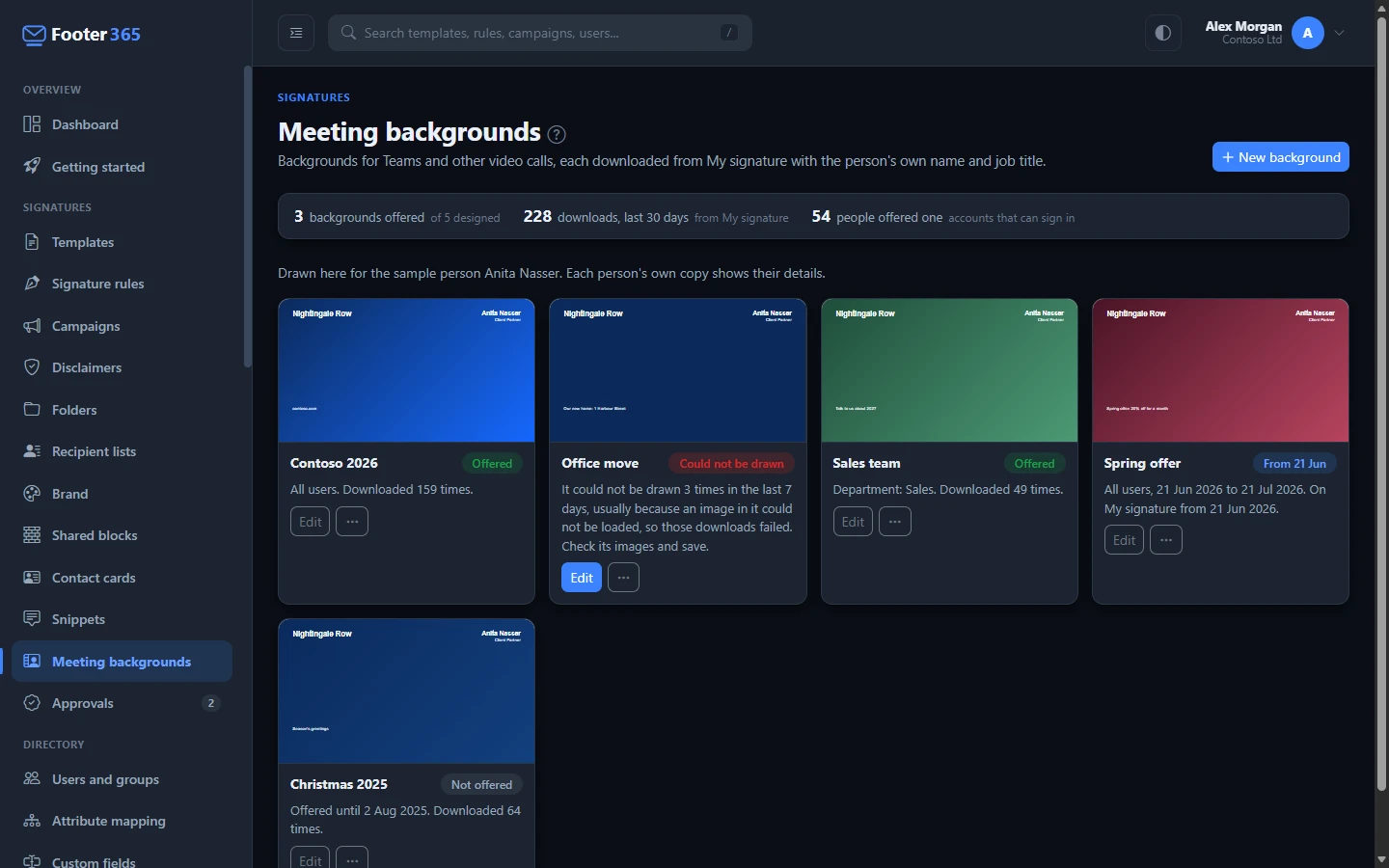Click the page scrollbar down arrow

pyautogui.click(x=1381, y=858)
